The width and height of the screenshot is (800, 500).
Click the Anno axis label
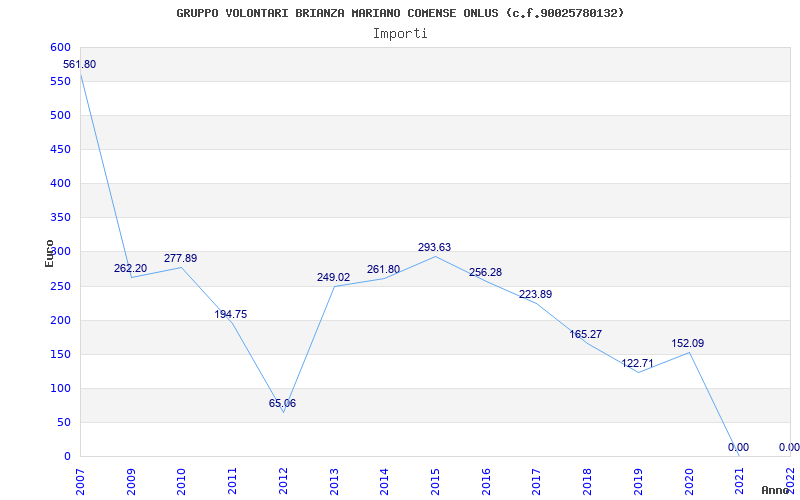coord(775,490)
